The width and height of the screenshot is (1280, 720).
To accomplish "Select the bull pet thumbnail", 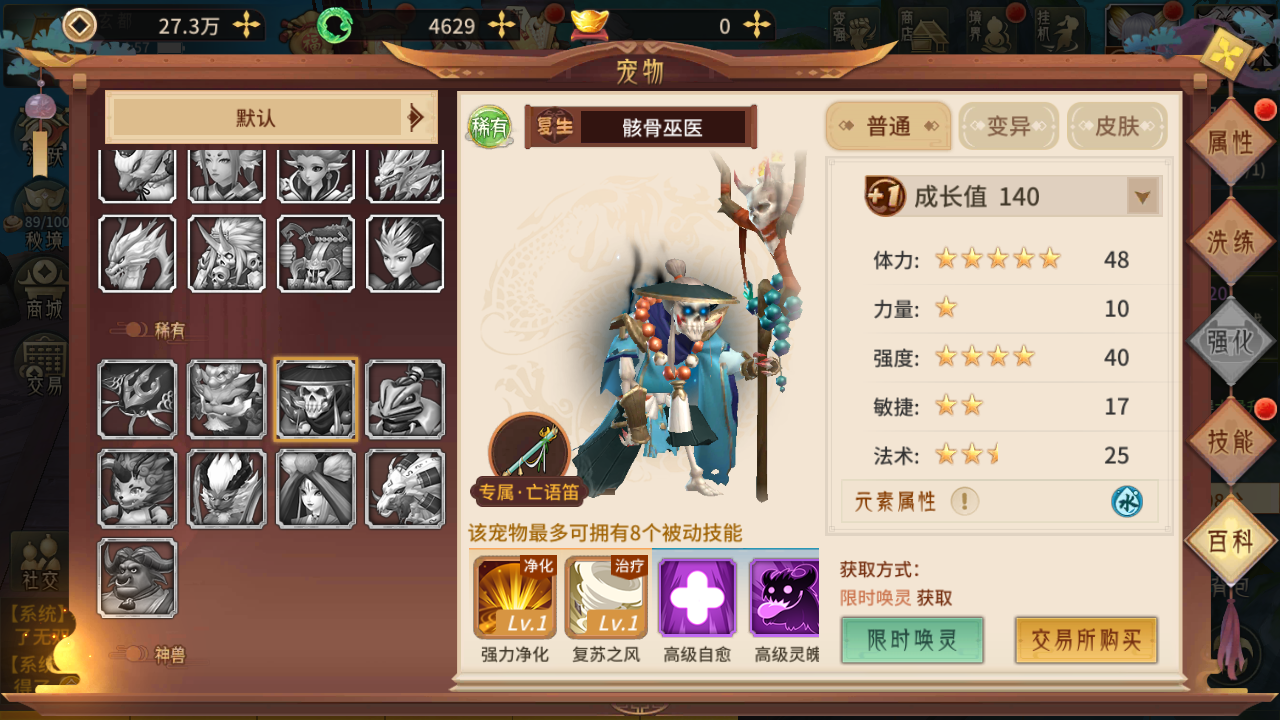I will 137,578.
